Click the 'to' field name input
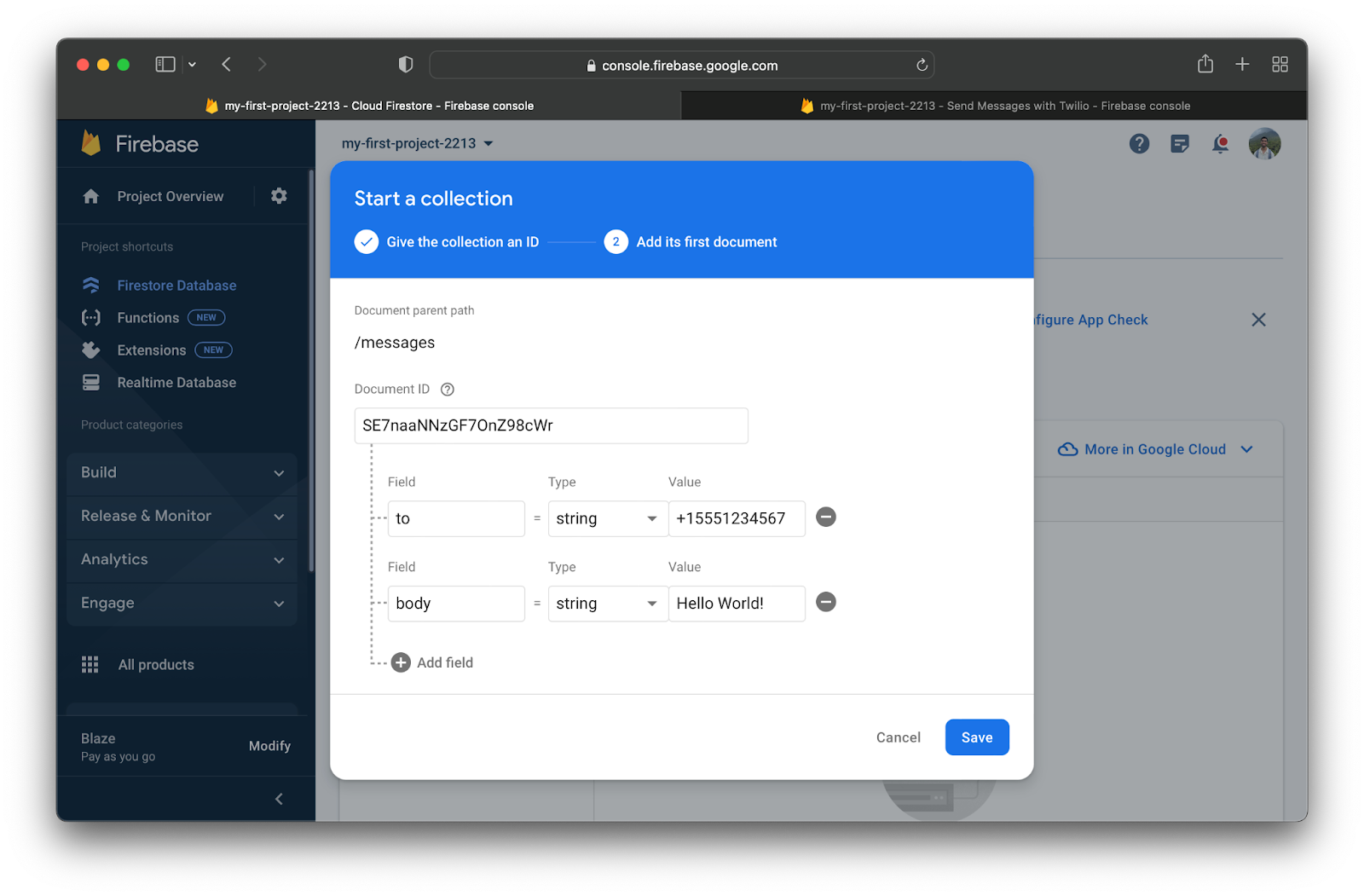Viewport: 1364px width, 896px height. [456, 518]
